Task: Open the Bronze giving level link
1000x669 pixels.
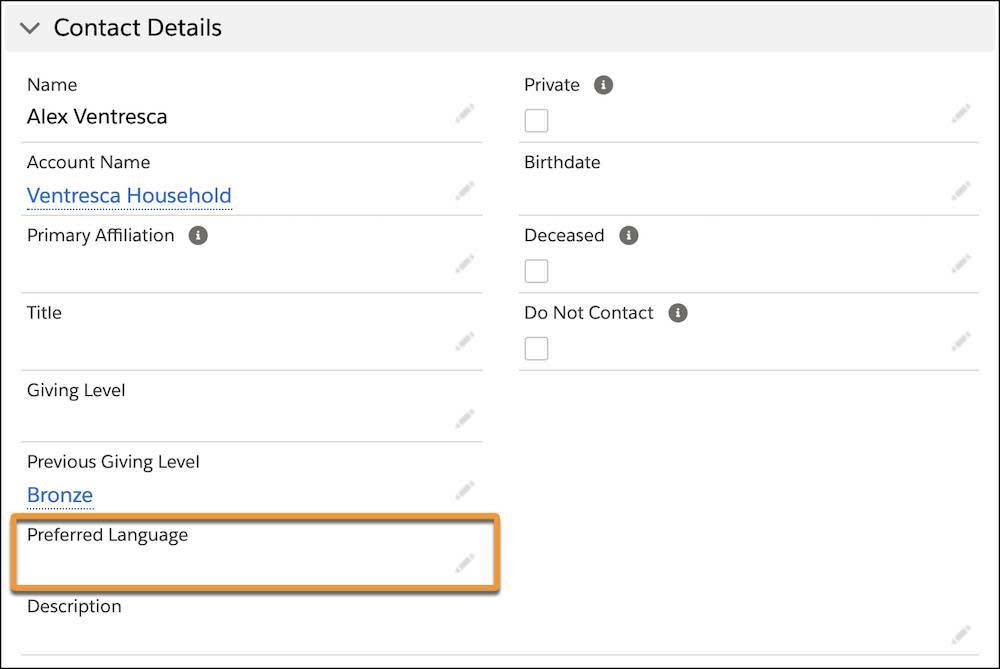Action: pyautogui.click(x=60, y=495)
